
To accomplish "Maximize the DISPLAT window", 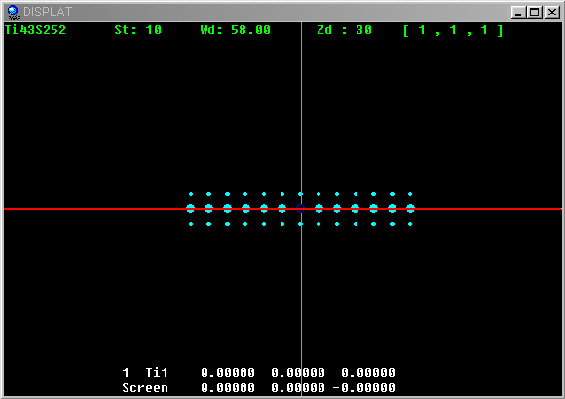I will [x=535, y=12].
